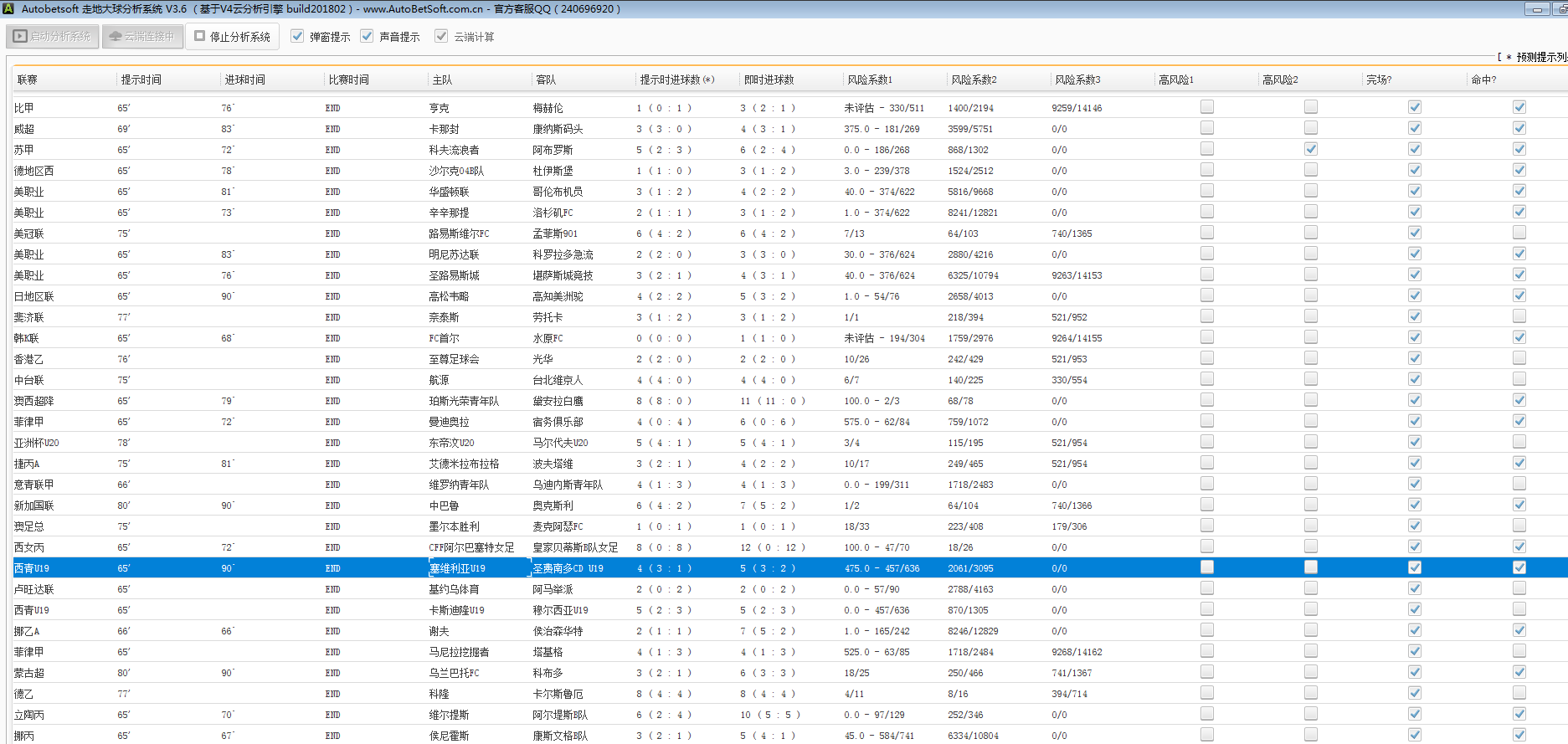1568x744 pixels.
Task: Click the 主队 column header
Action: pyautogui.click(x=442, y=80)
